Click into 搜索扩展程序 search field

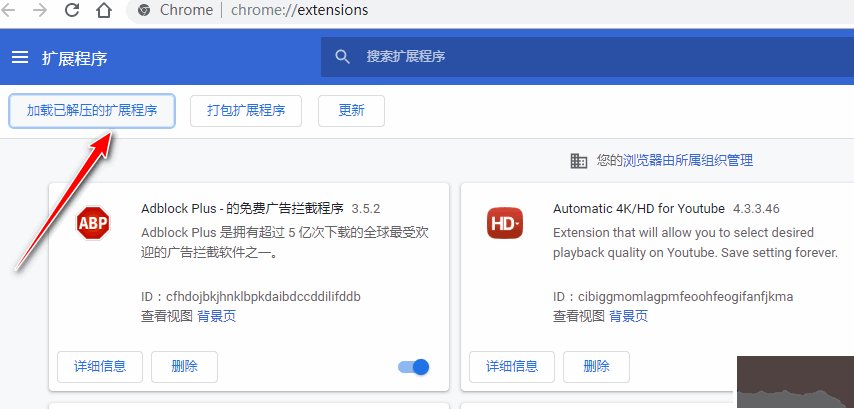(x=587, y=57)
